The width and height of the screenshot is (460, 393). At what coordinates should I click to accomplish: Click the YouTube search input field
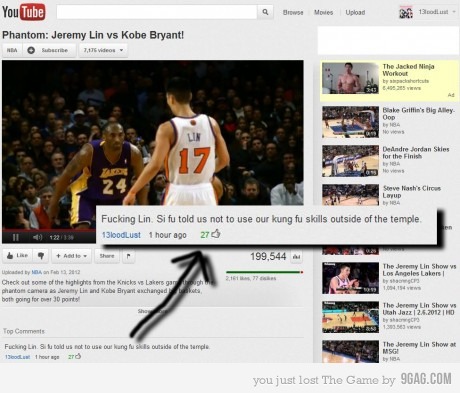coord(157,12)
